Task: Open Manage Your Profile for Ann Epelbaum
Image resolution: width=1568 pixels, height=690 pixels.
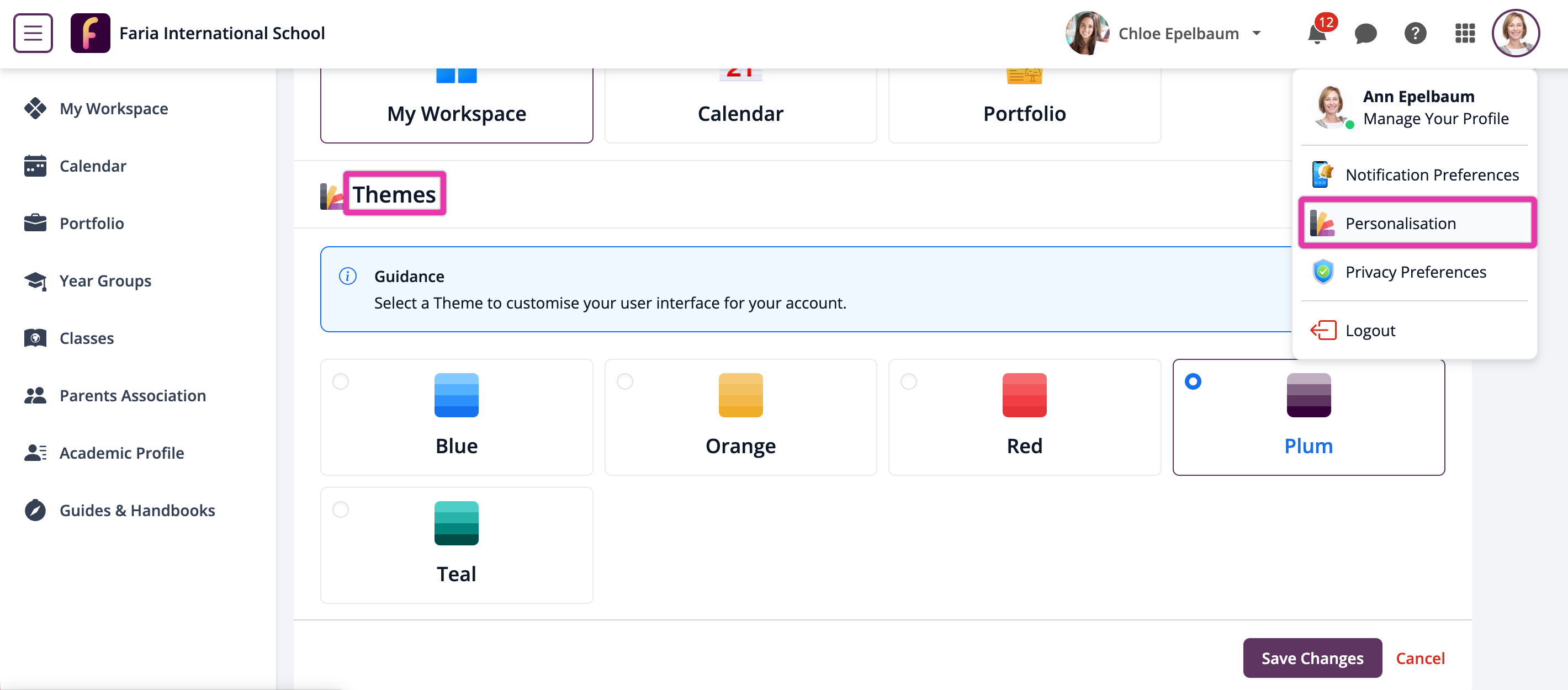Action: point(1435,119)
